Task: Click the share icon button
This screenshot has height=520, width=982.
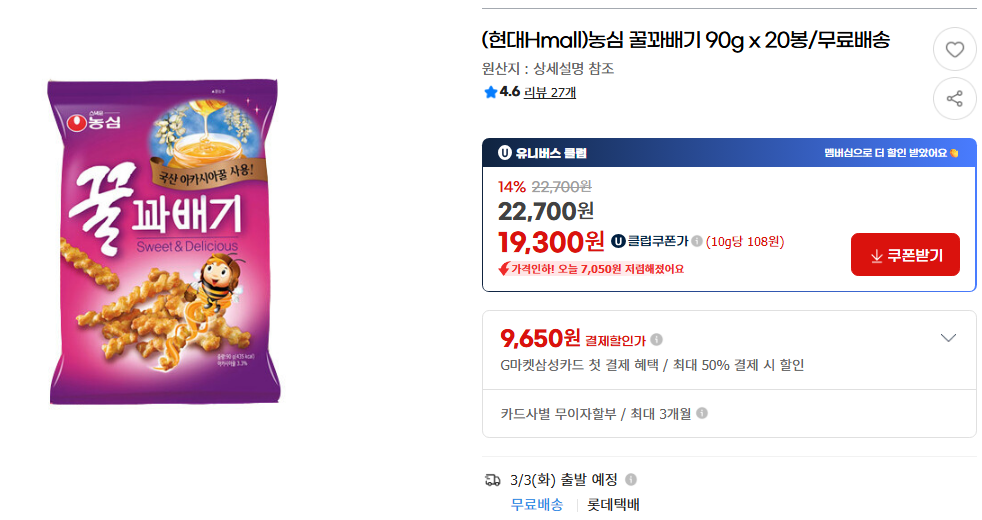Action: tap(954, 98)
